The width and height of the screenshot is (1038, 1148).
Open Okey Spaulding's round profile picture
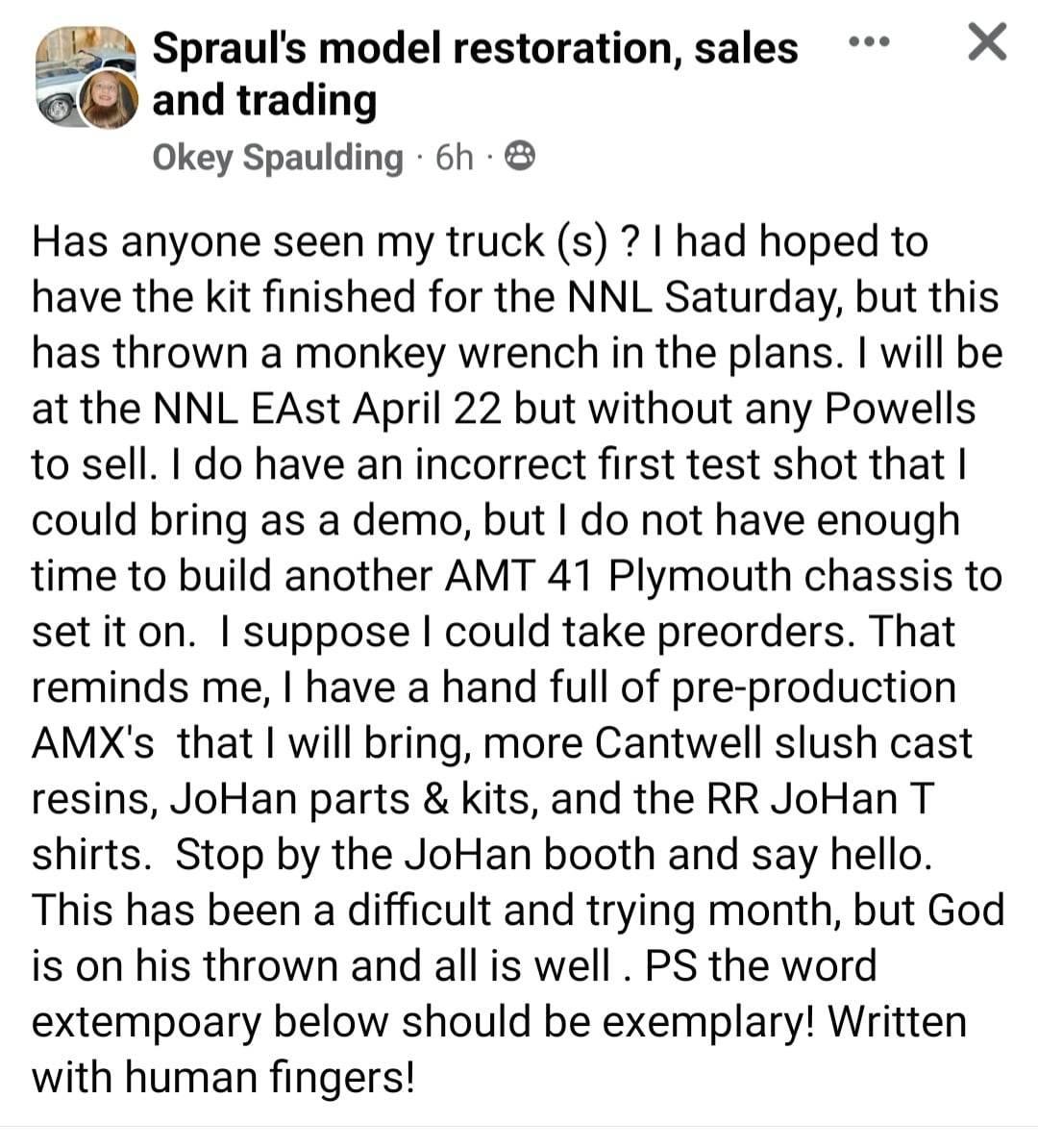click(x=108, y=100)
